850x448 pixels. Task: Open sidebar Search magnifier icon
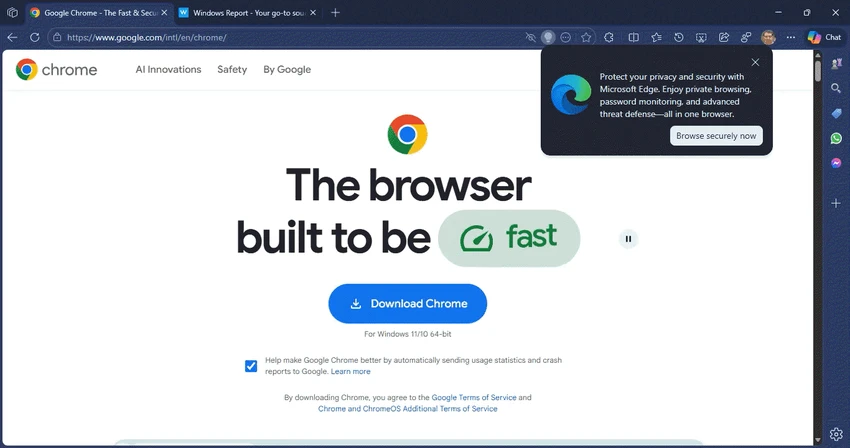coord(836,88)
